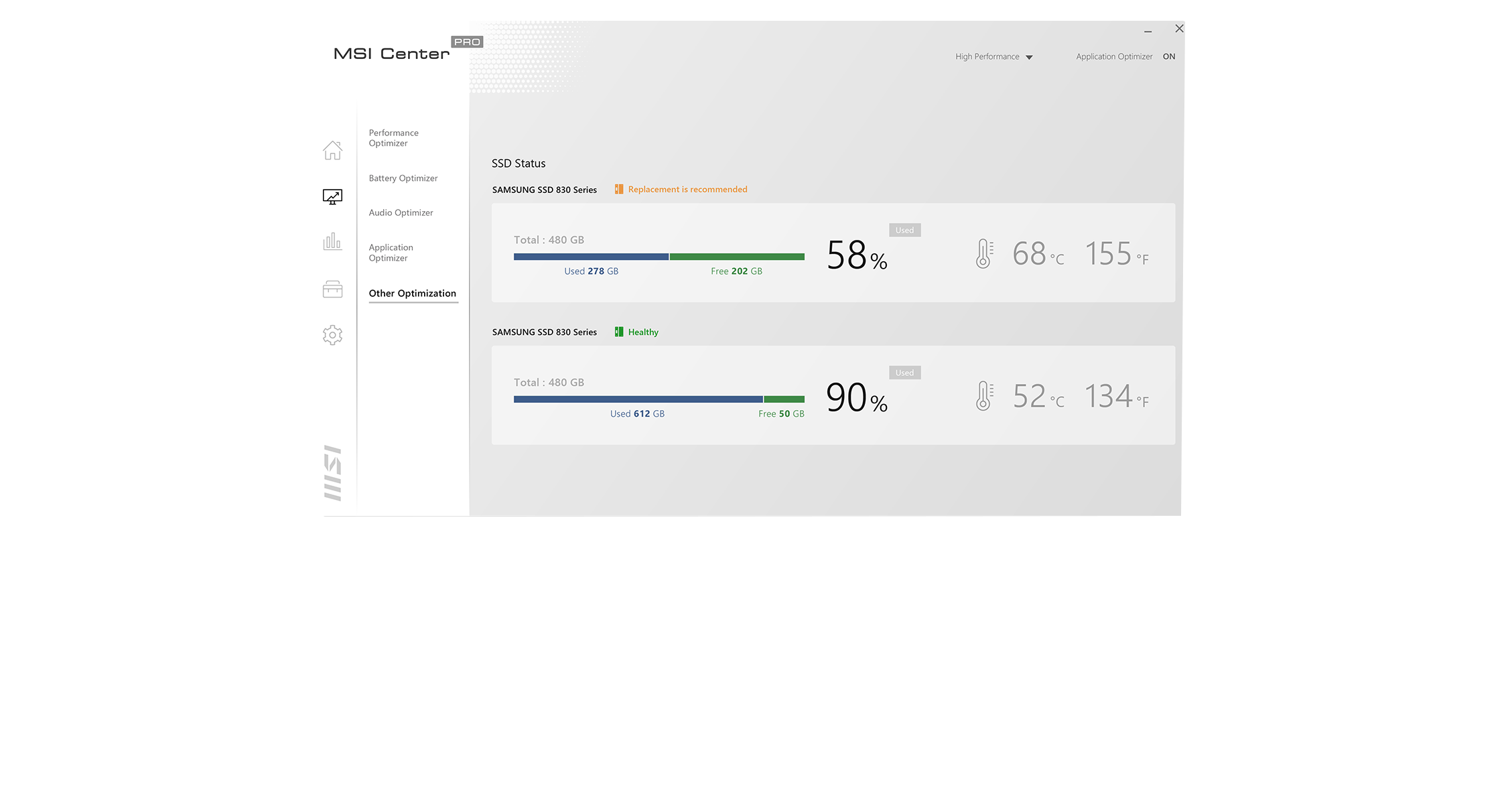The height and width of the screenshot is (788, 1512).
Task: Open the toolbox sidebar icon
Action: point(332,289)
